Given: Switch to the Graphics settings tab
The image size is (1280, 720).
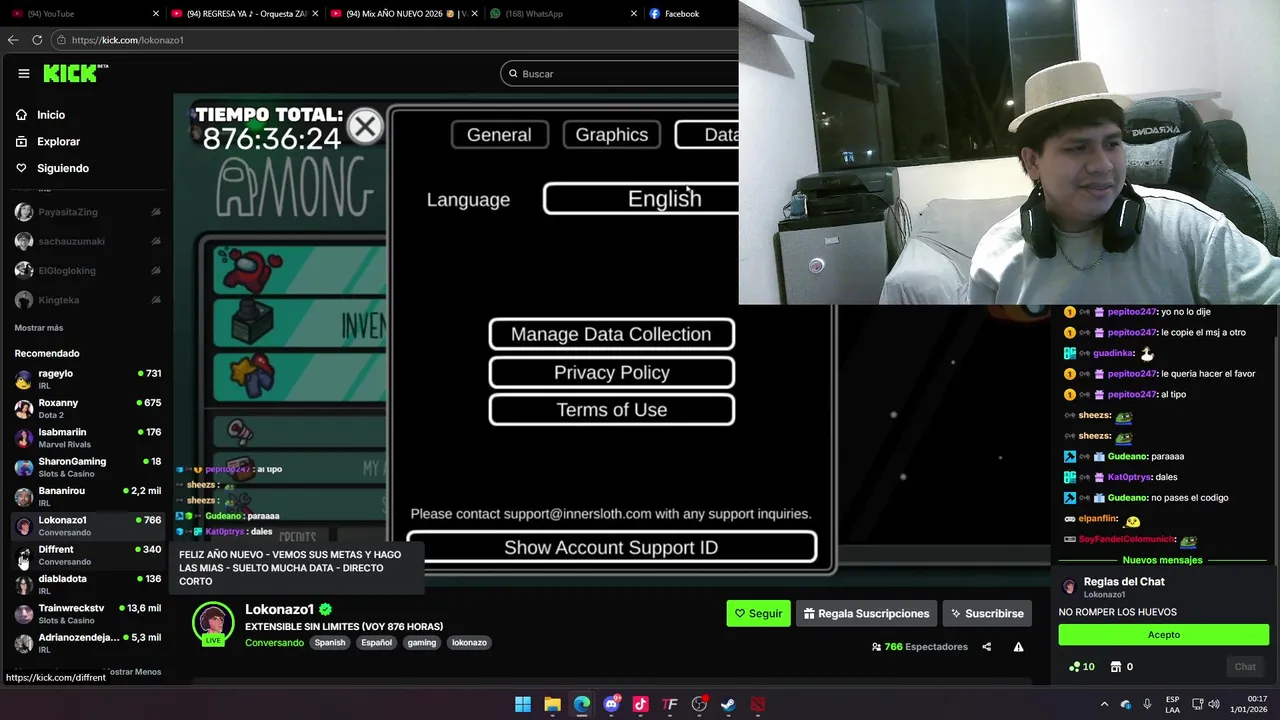Looking at the screenshot, I should point(612,135).
